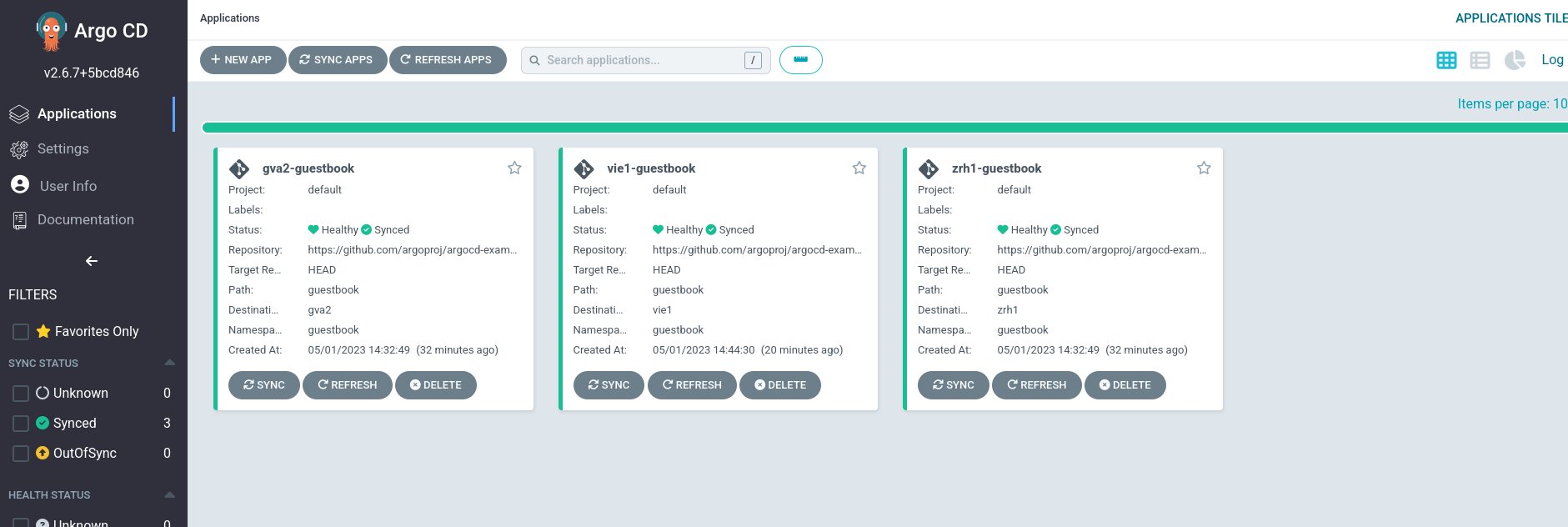This screenshot has width=1568, height=527.
Task: Open the zrh1-guestbook application title
Action: (x=997, y=168)
